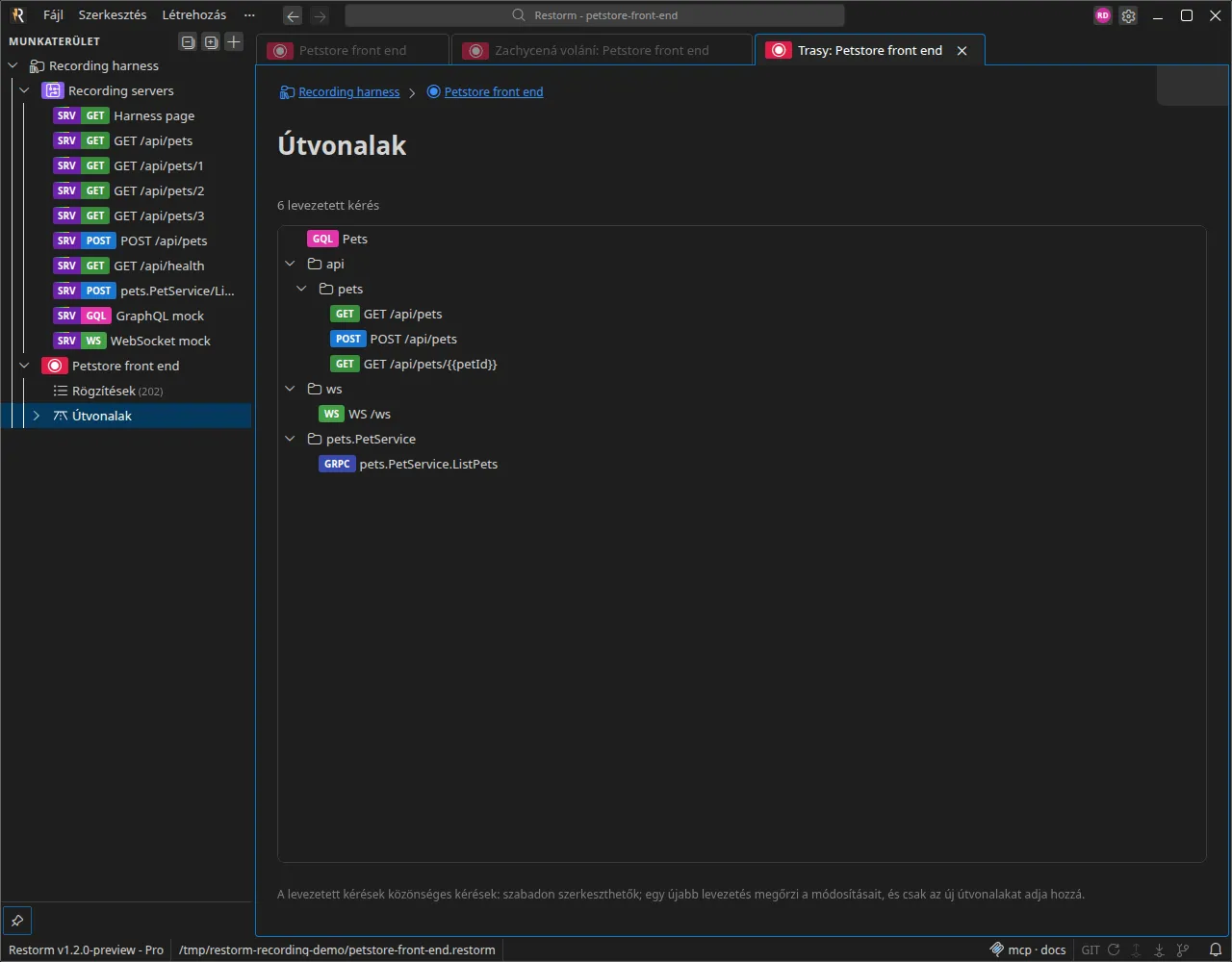The image size is (1232, 962).
Task: Open the overflow menu with three dots
Action: point(250,15)
